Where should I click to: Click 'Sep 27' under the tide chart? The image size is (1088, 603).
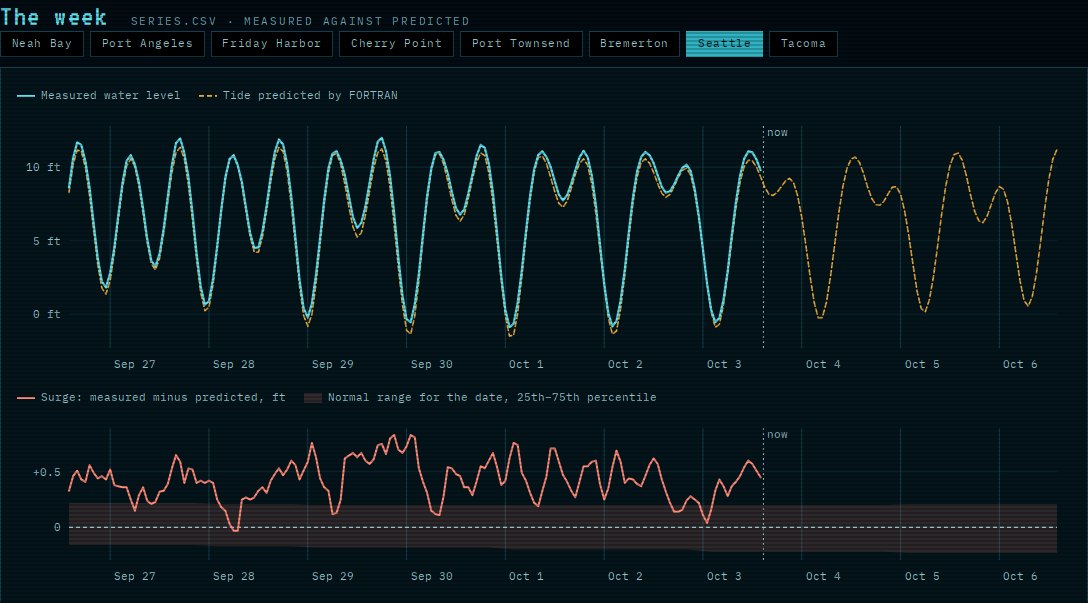coord(135,364)
